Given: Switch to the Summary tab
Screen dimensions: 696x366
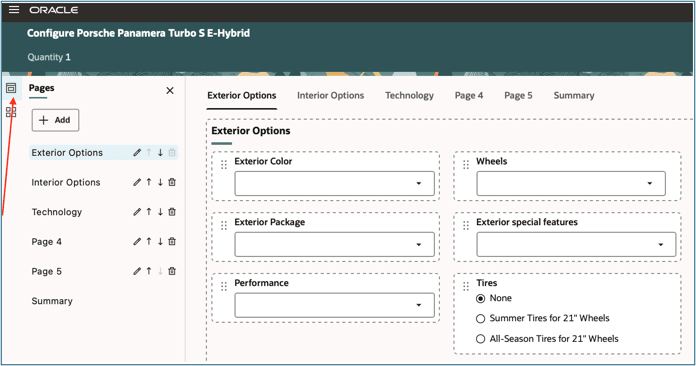Looking at the screenshot, I should (x=573, y=95).
